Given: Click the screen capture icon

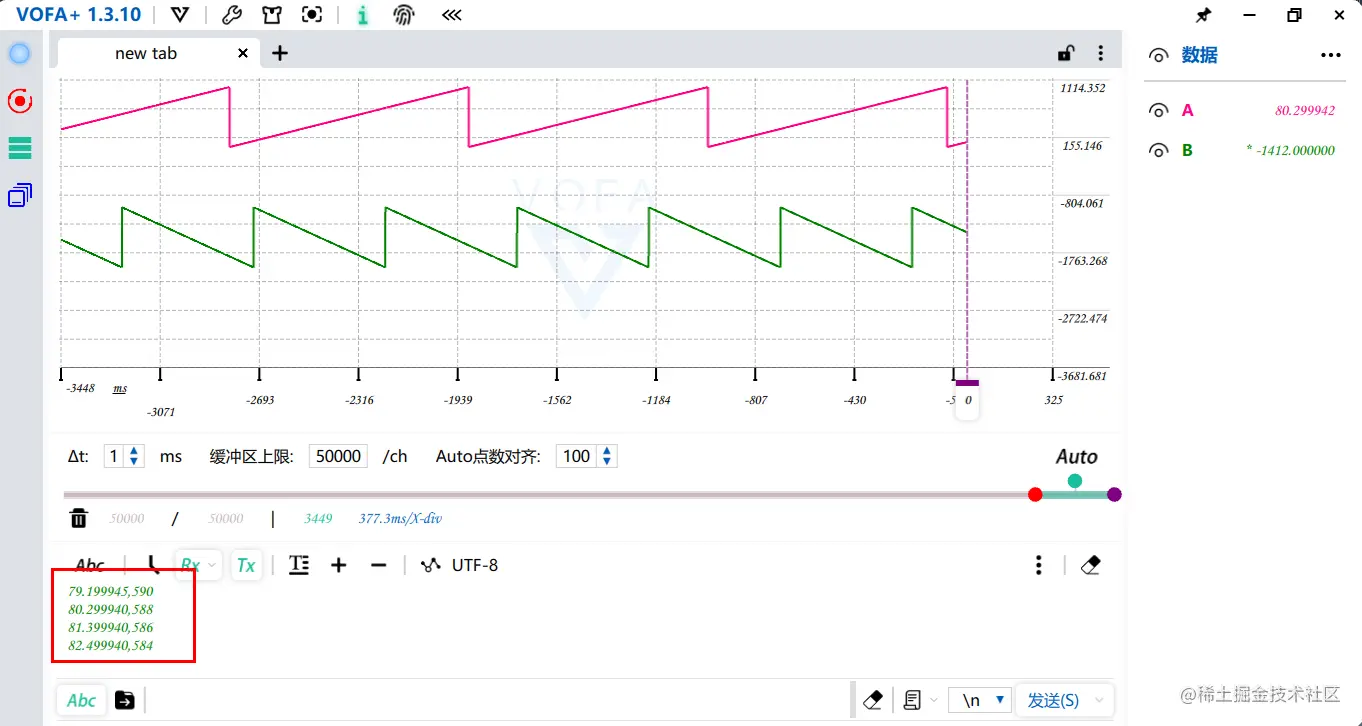Looking at the screenshot, I should (x=312, y=15).
